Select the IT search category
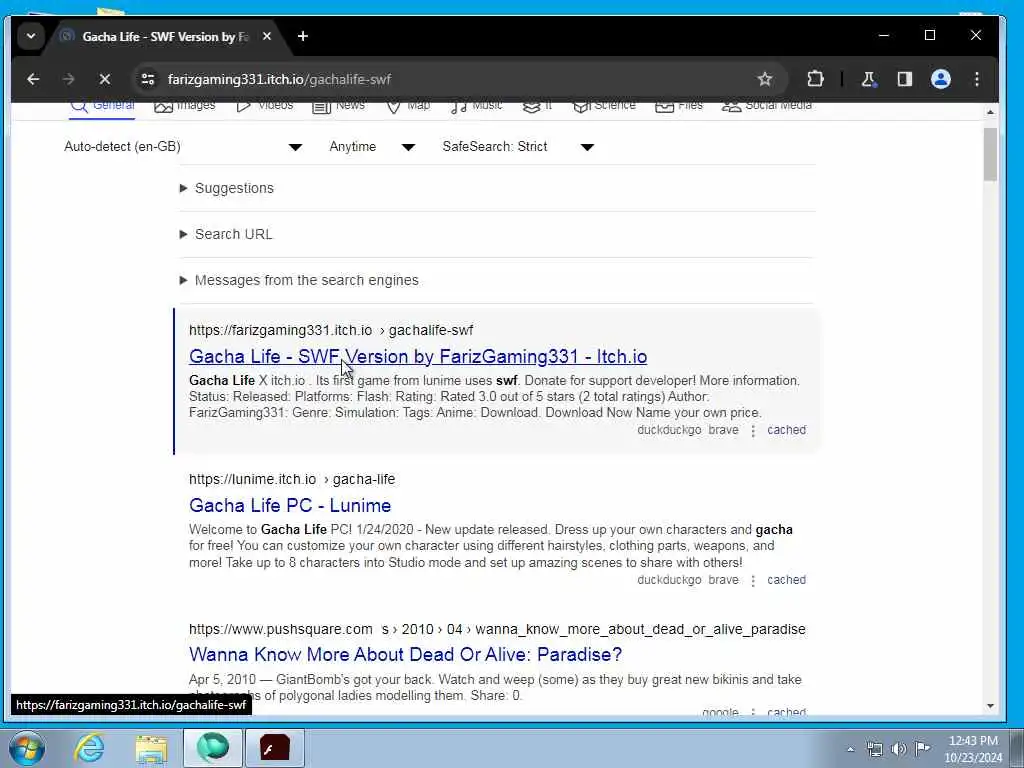This screenshot has height=768, width=1024. [x=537, y=106]
